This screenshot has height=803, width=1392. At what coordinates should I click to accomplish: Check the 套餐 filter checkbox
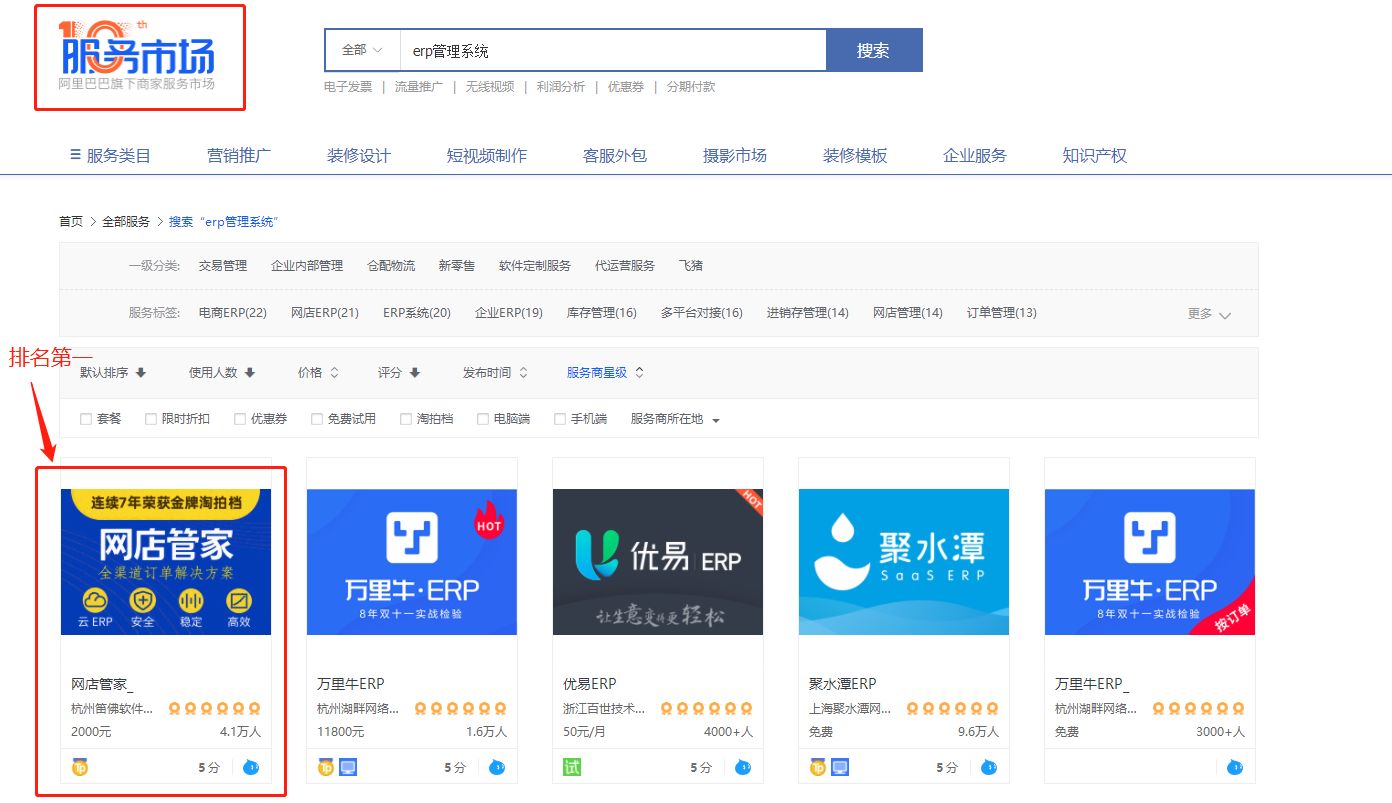point(86,419)
